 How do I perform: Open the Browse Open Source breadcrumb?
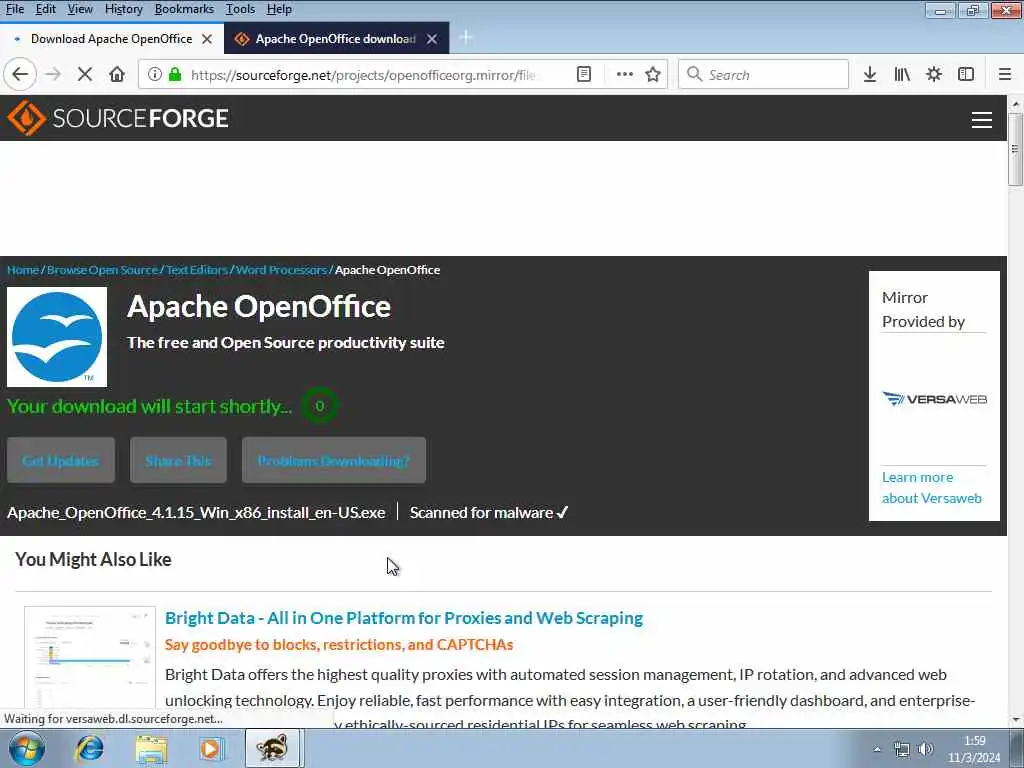[x=103, y=270]
